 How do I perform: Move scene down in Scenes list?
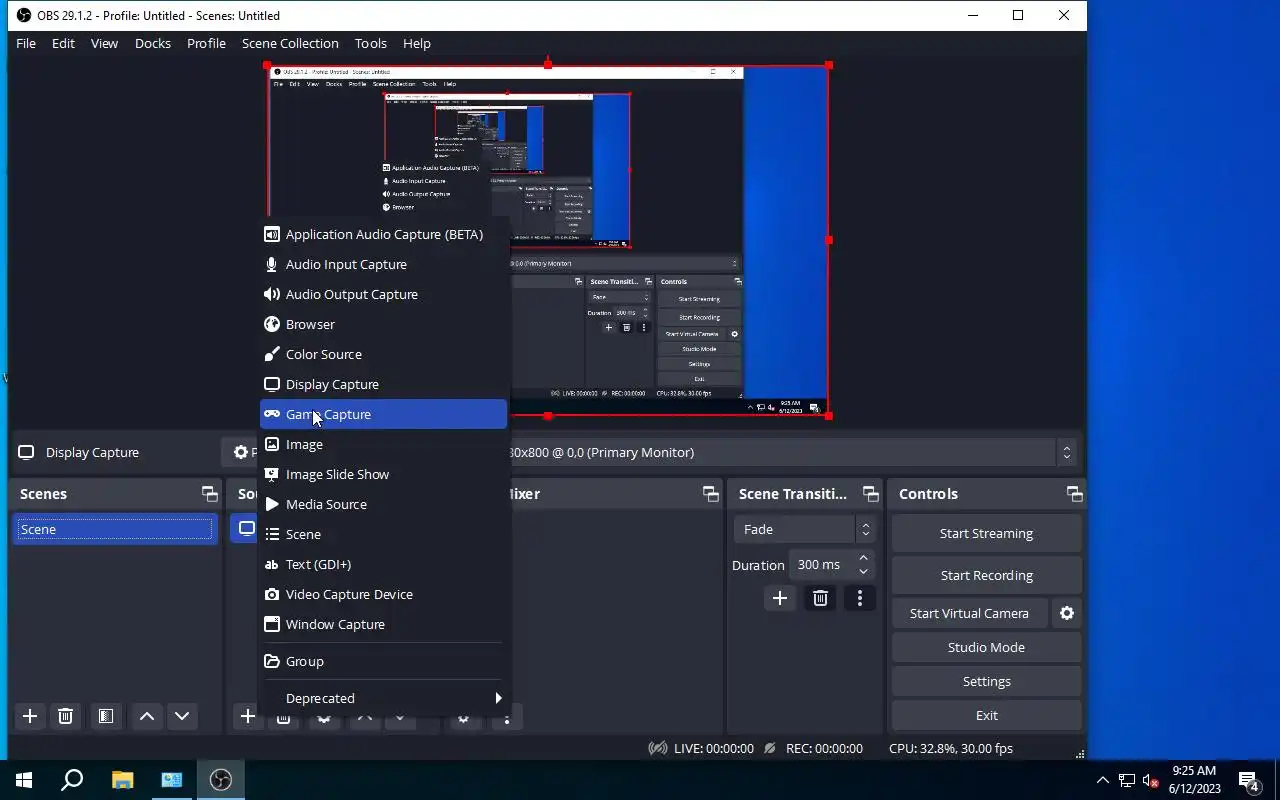[x=182, y=716]
